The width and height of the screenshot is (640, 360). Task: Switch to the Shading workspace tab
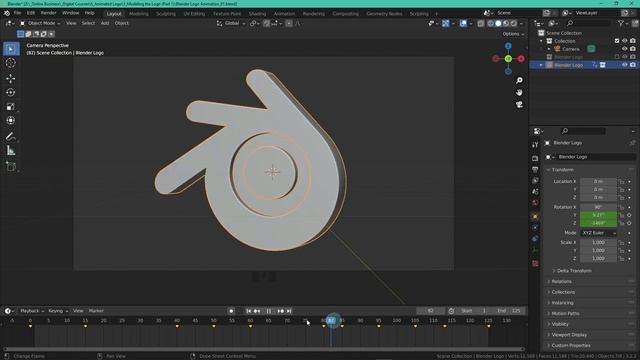(257, 14)
